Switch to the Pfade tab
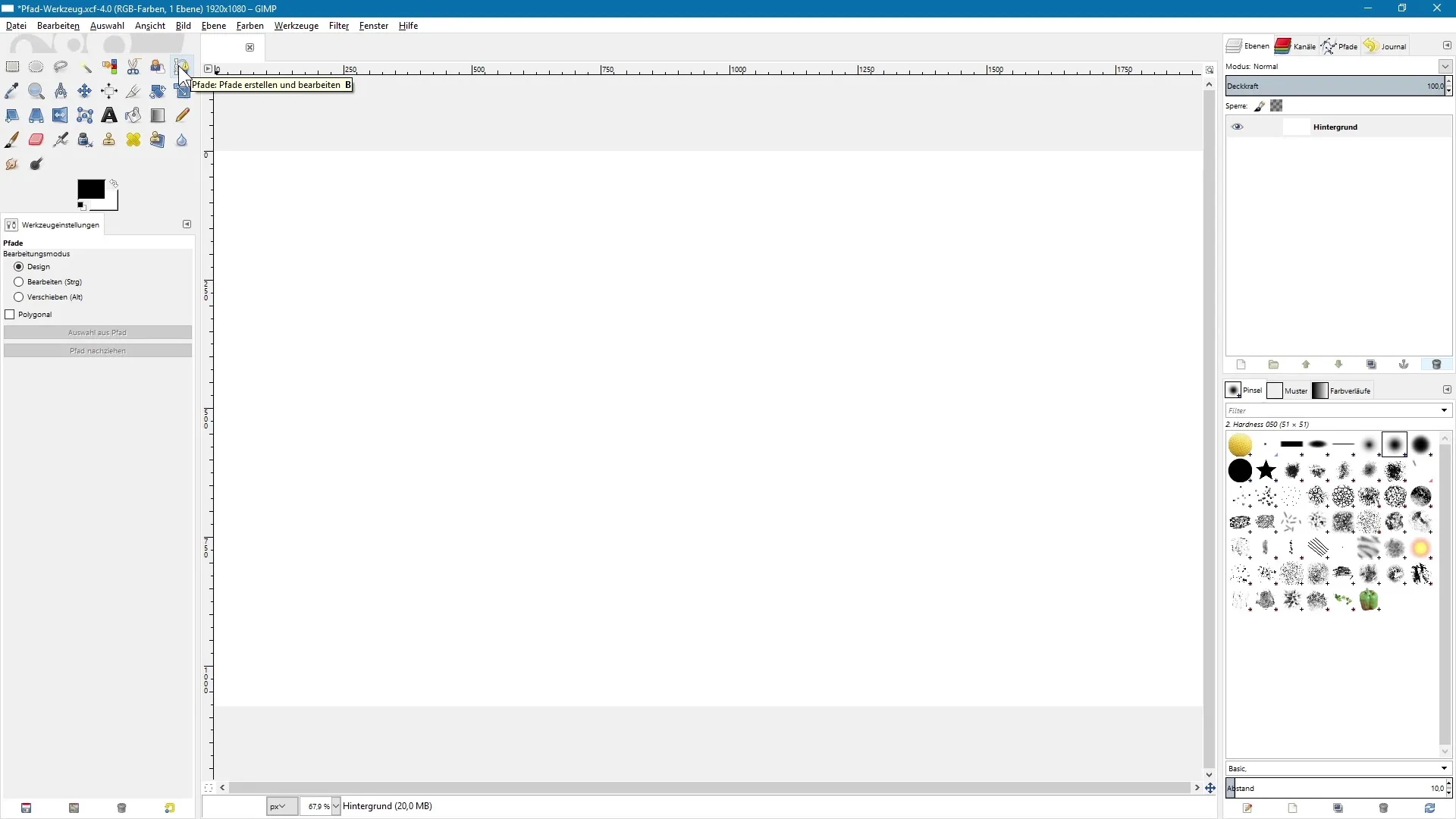Screen dimensions: 1456x819 [1340, 46]
